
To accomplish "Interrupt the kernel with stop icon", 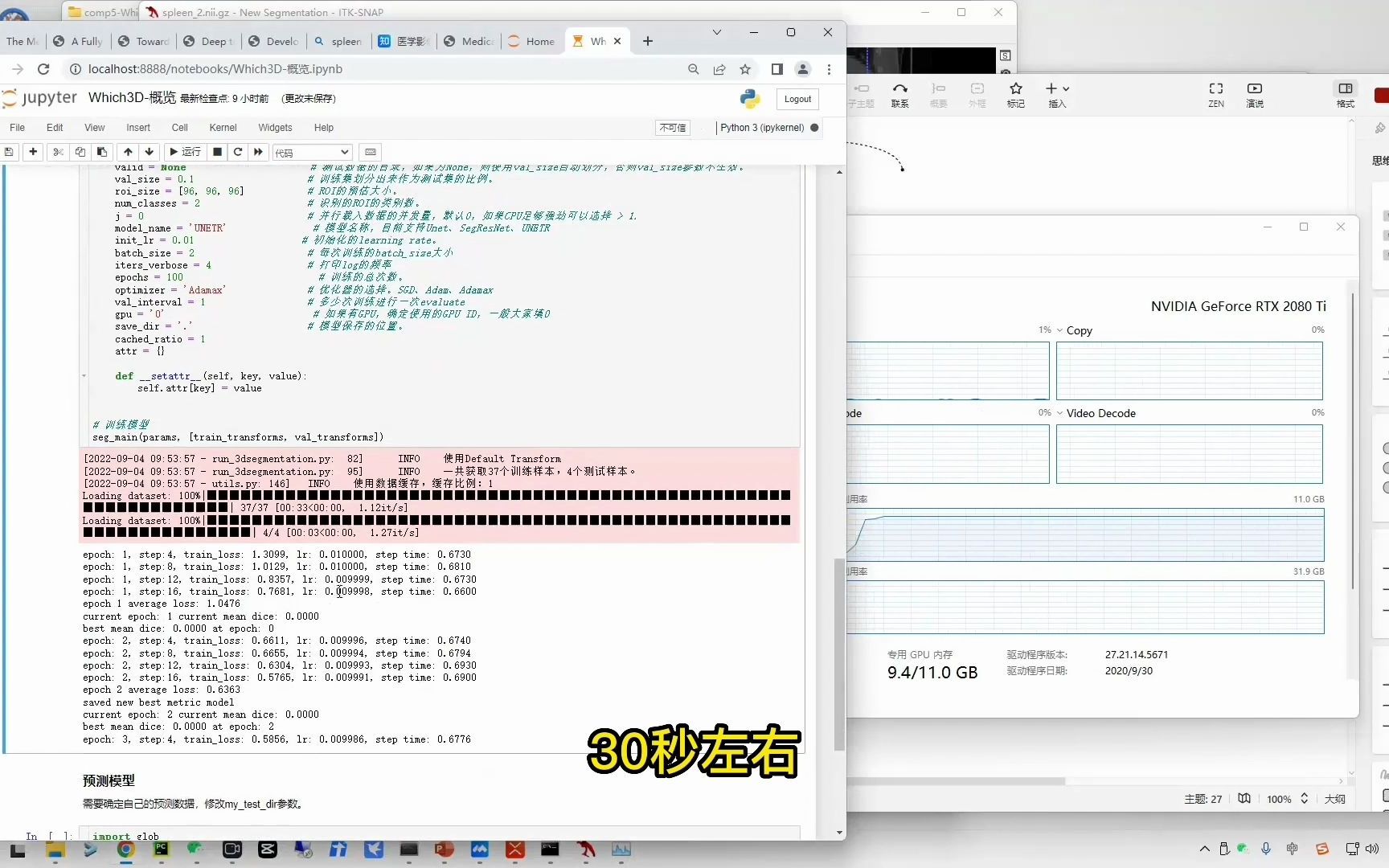I will 217,152.
